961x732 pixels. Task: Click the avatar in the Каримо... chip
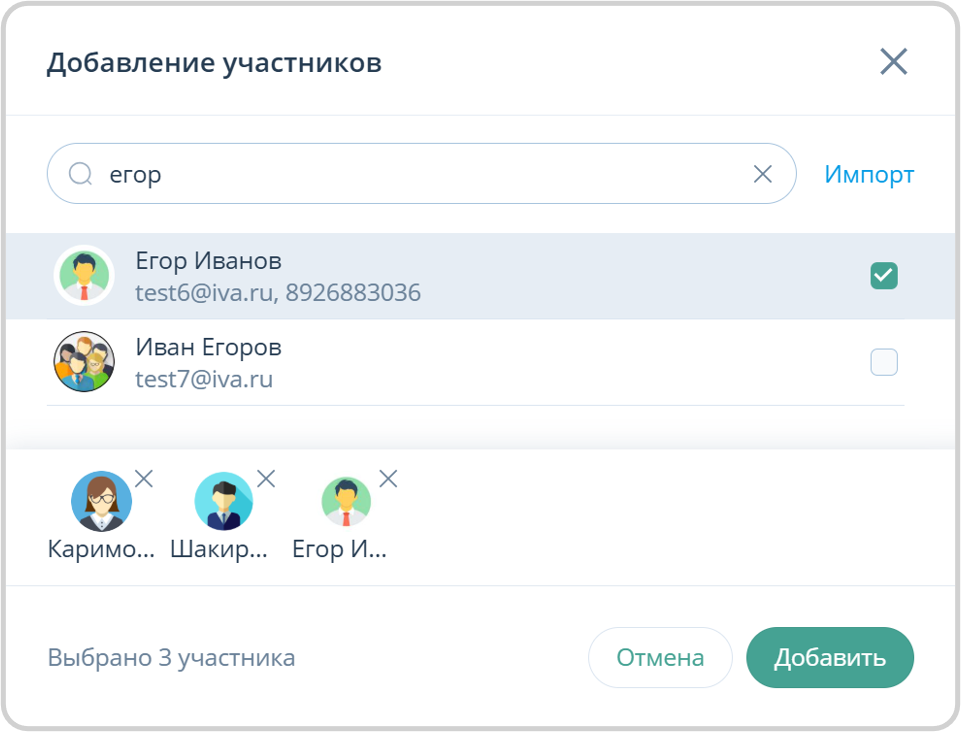[x=101, y=501]
